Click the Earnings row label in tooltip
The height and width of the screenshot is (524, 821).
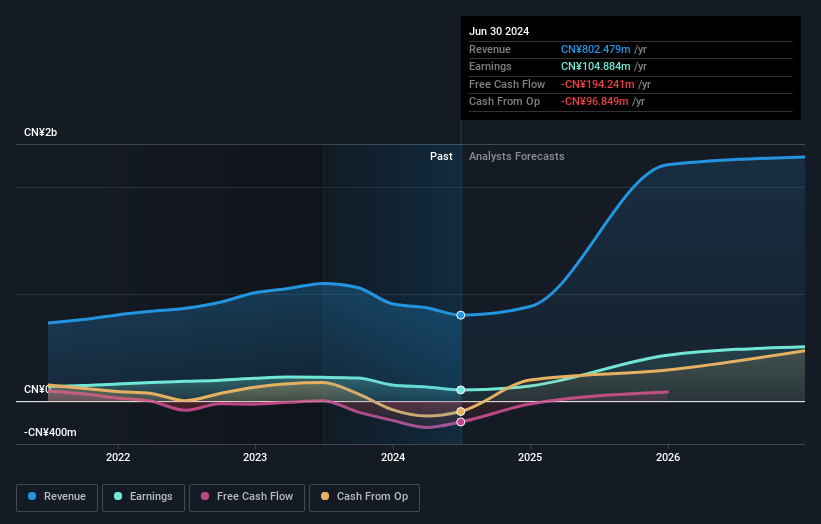pyautogui.click(x=490, y=66)
